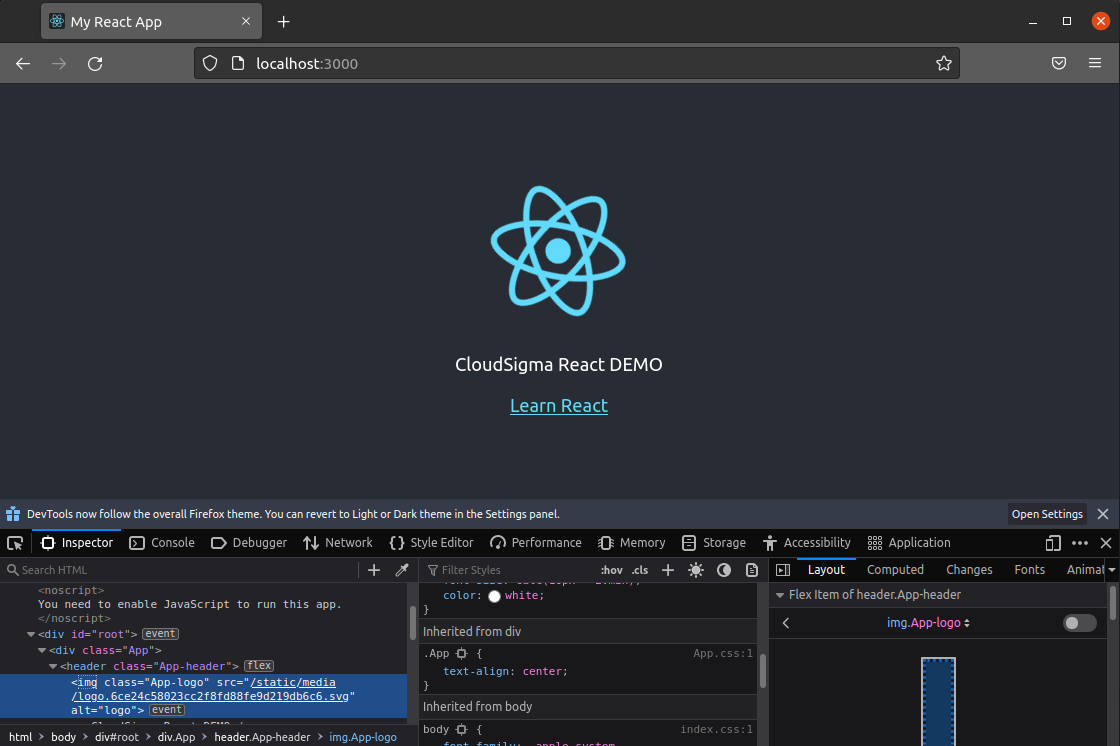This screenshot has width=1120, height=746.
Task: Click the Learn React link
Action: pyautogui.click(x=559, y=406)
